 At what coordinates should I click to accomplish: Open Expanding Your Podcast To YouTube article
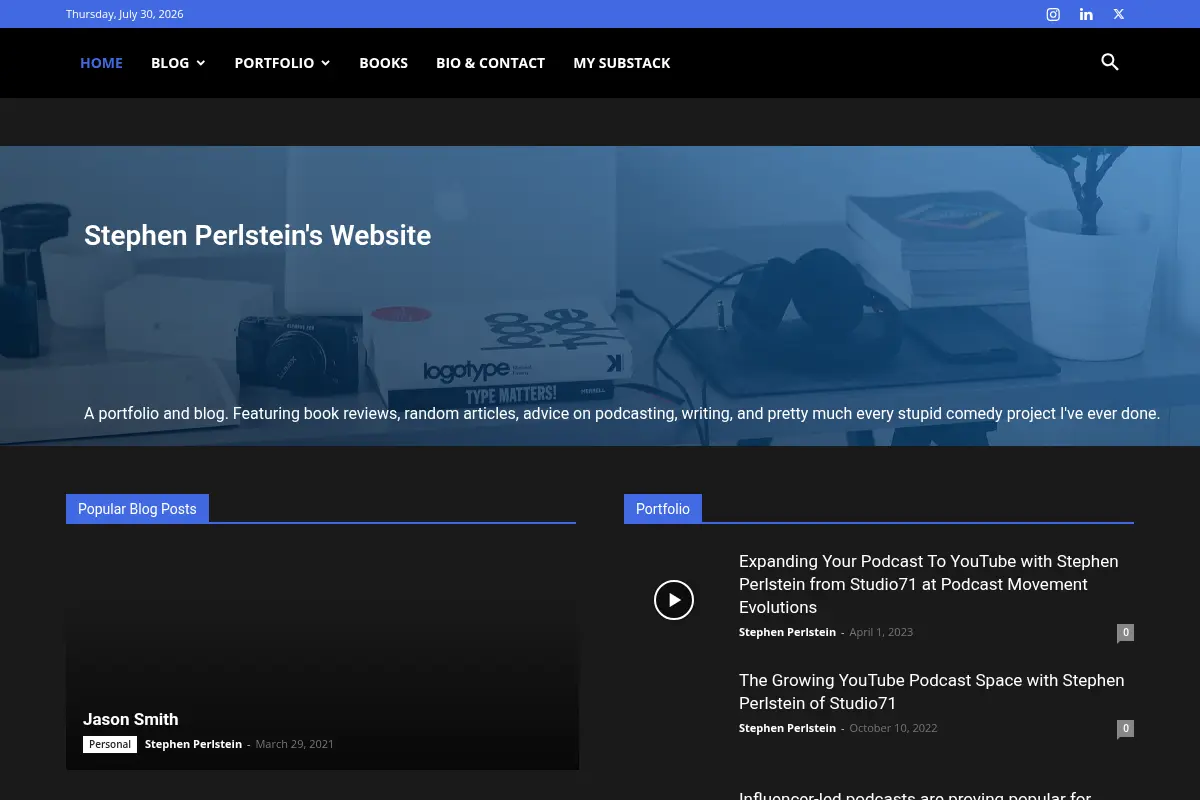click(x=929, y=584)
